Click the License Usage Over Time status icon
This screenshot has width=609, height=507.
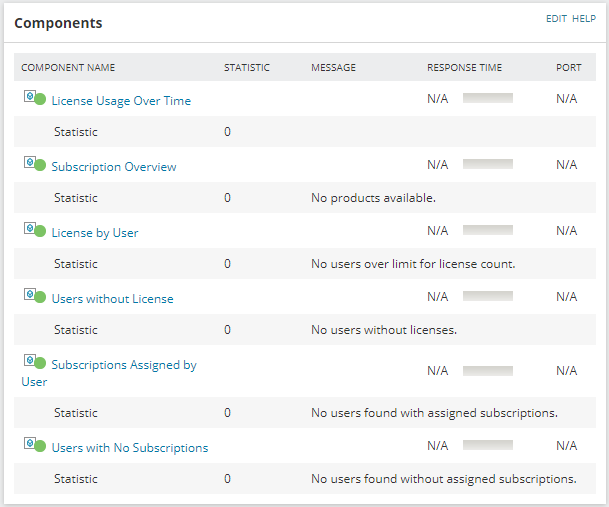tap(34, 98)
